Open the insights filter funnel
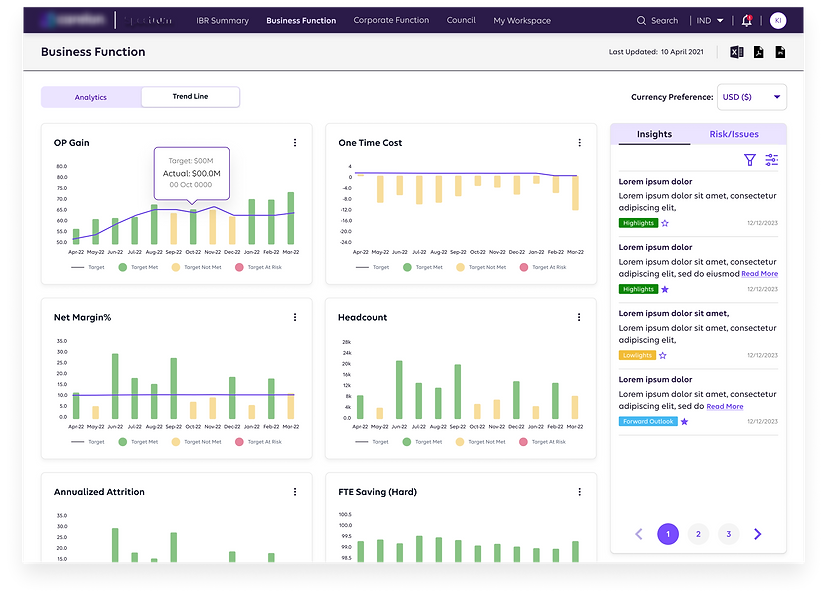827x593 pixels. 749,160
